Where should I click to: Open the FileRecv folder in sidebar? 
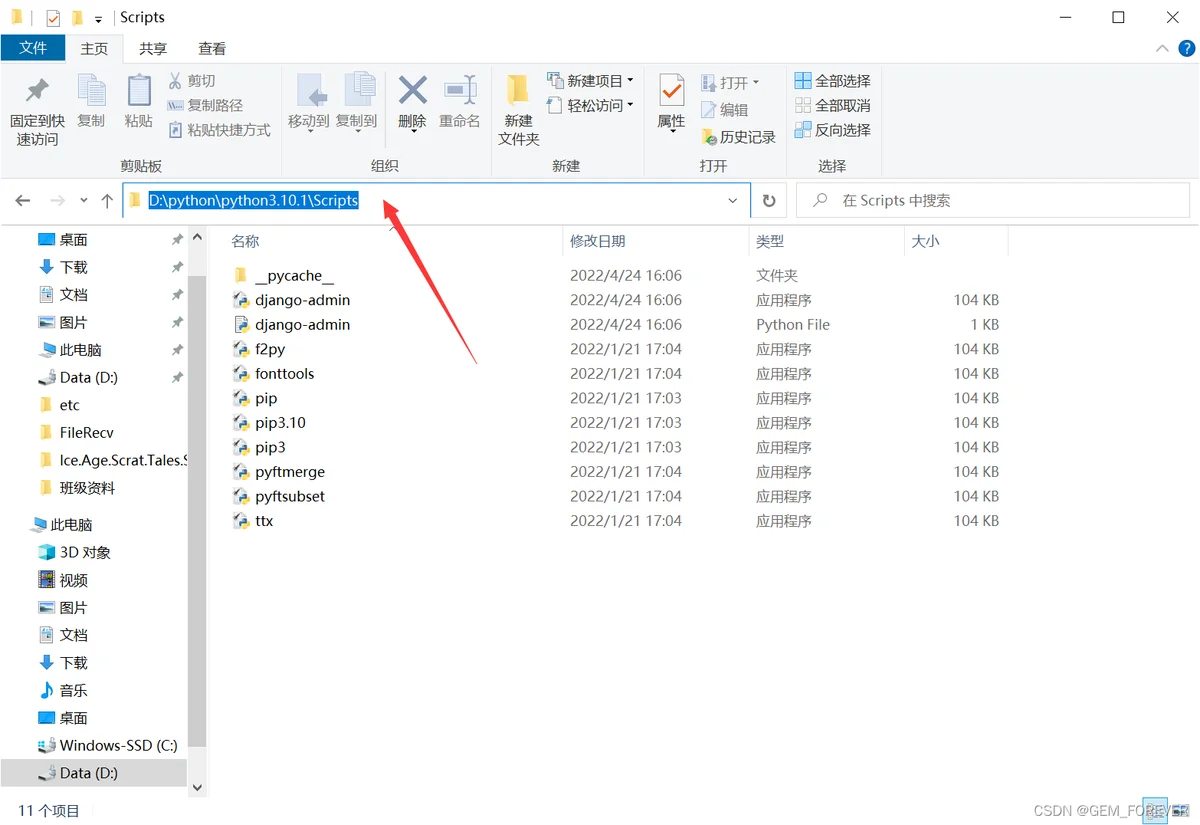[86, 432]
